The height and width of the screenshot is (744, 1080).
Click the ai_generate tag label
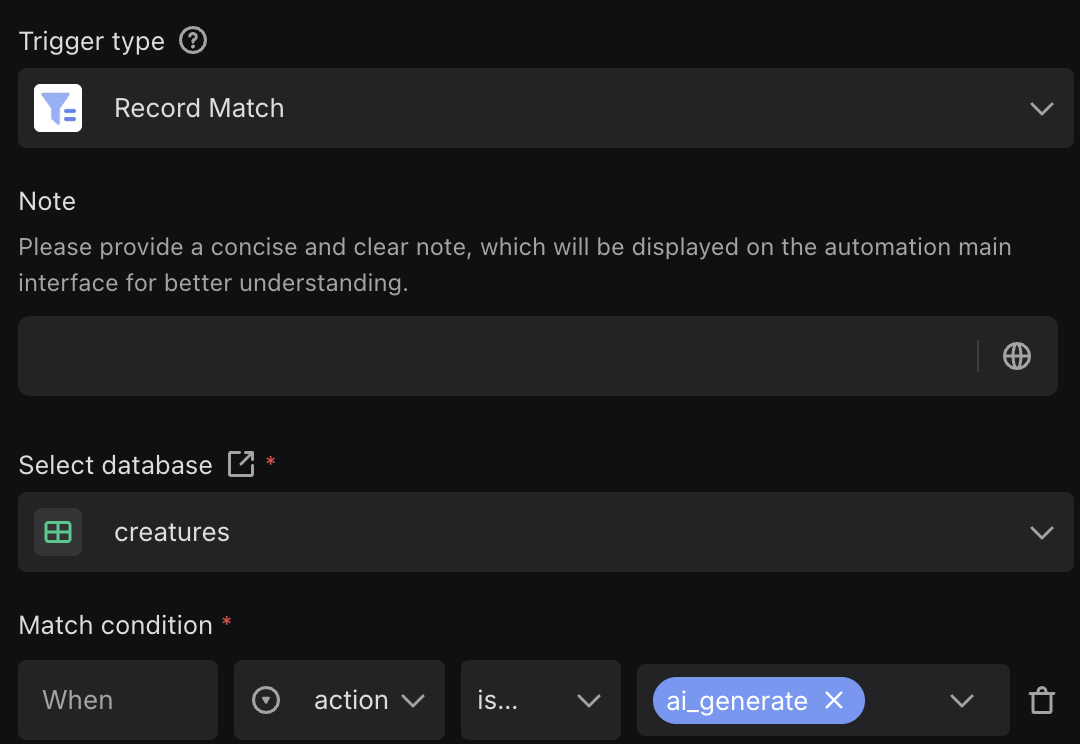coord(737,701)
